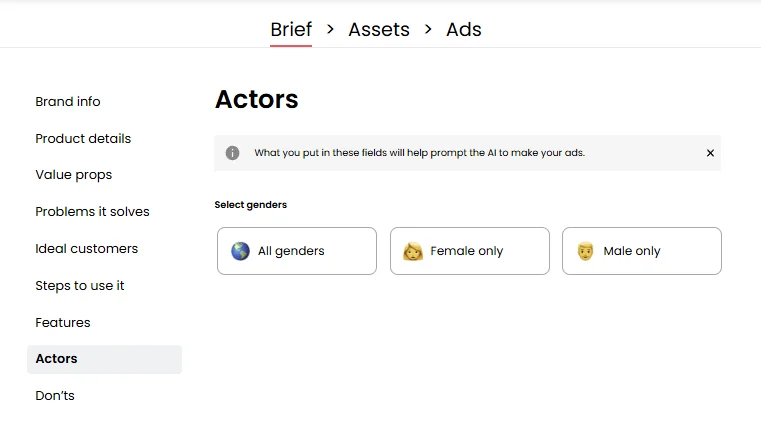
Task: Choose the Female only option
Action: coord(470,251)
